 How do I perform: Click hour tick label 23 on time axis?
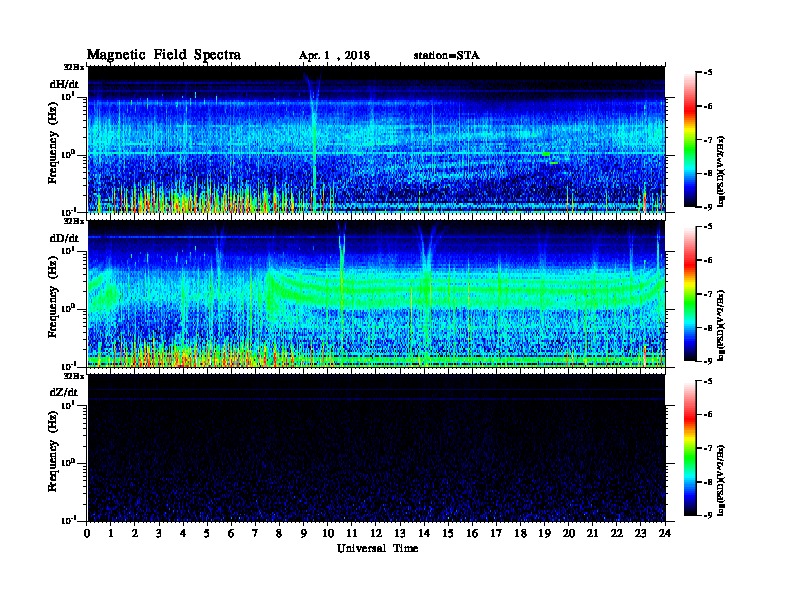click(641, 533)
